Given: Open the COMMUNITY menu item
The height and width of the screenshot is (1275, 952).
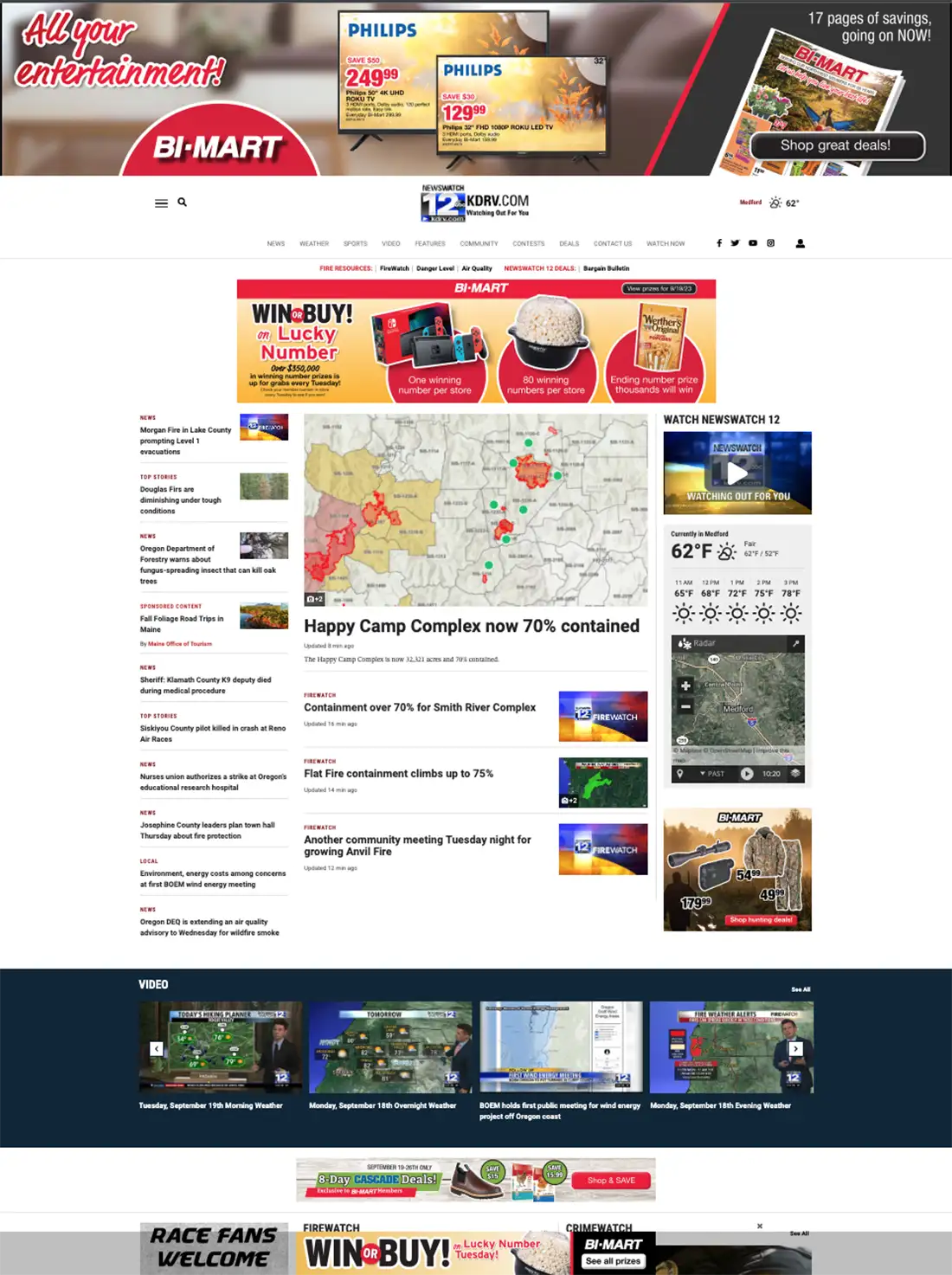Looking at the screenshot, I should click(x=479, y=244).
